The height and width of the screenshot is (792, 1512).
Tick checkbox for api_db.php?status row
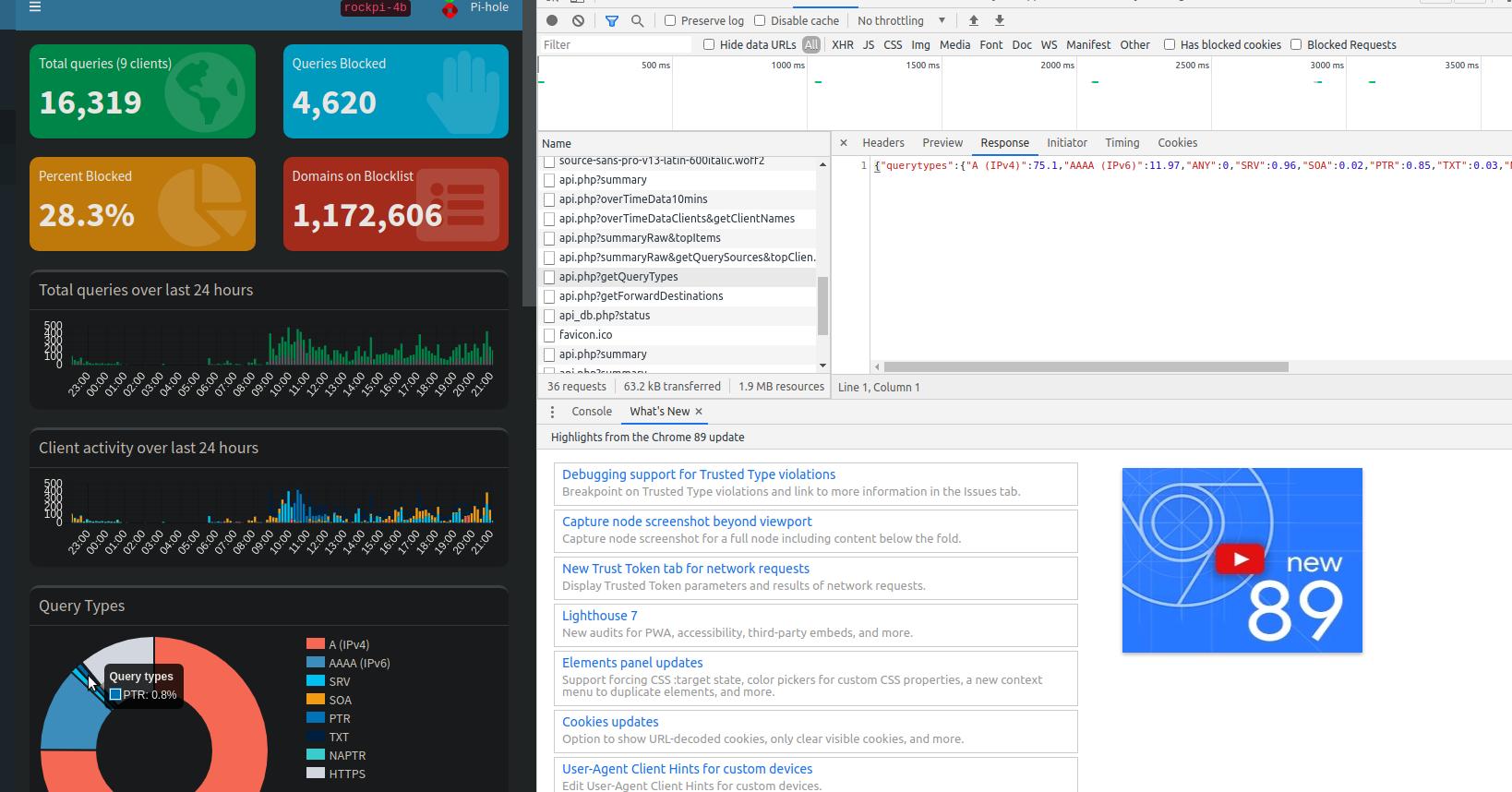549,316
